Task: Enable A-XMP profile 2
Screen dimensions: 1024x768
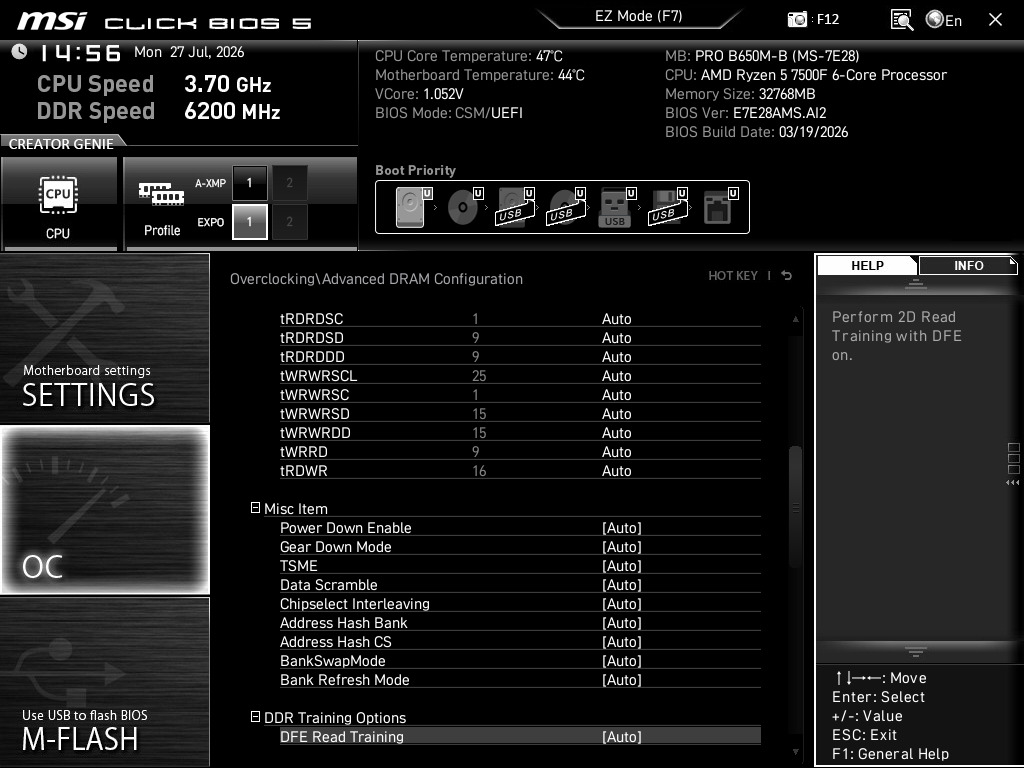Action: pyautogui.click(x=289, y=183)
